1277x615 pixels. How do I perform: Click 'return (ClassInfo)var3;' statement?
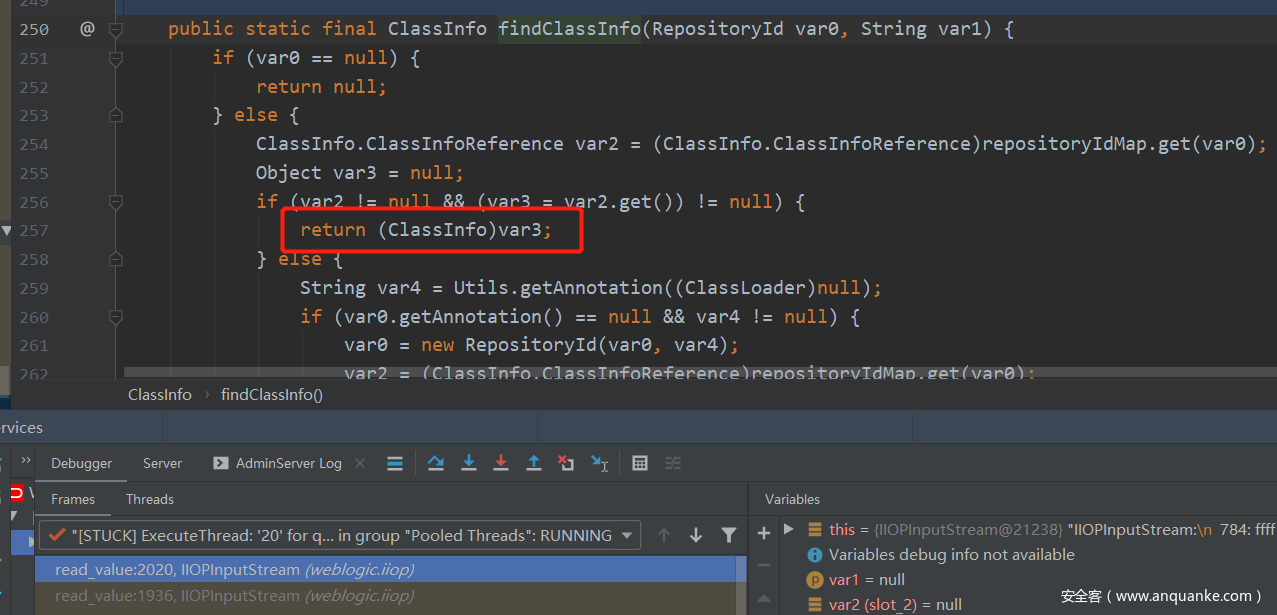tap(426, 230)
